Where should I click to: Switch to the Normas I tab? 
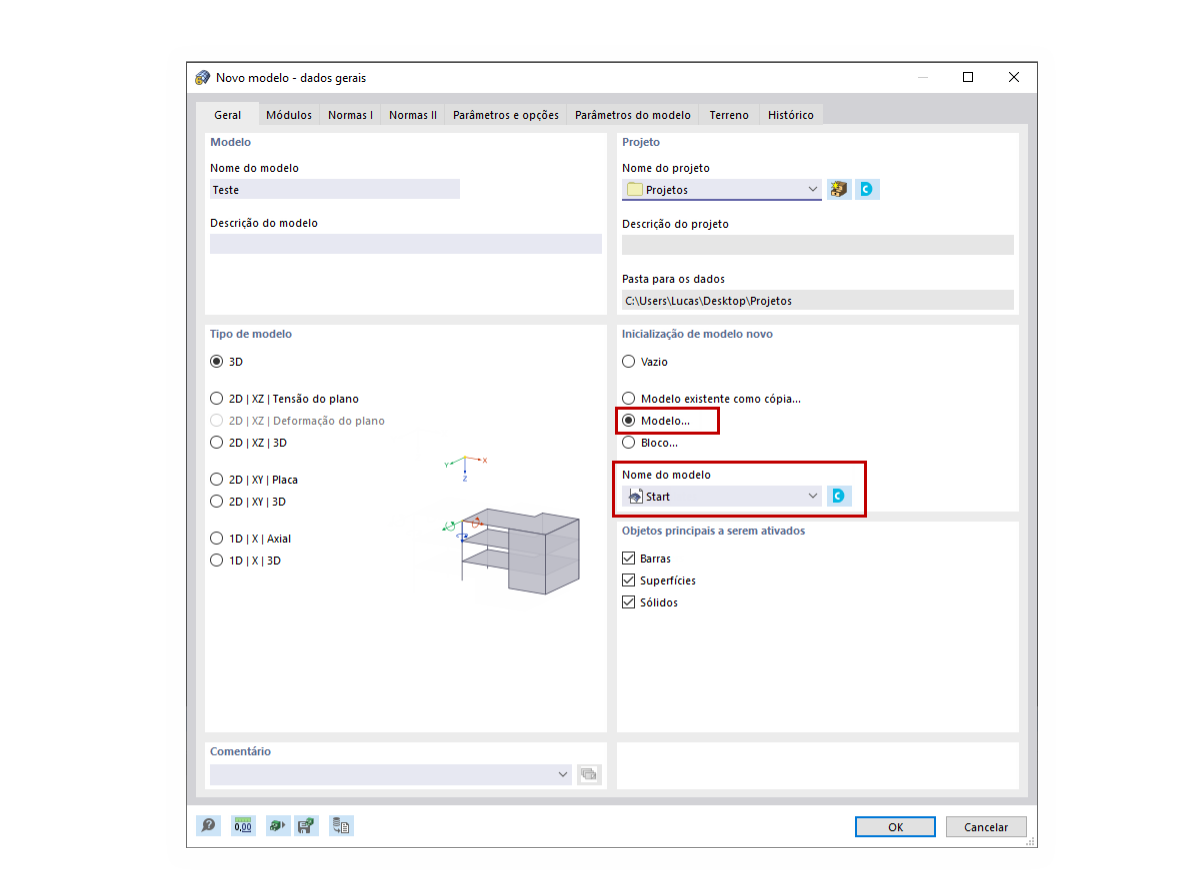(349, 114)
